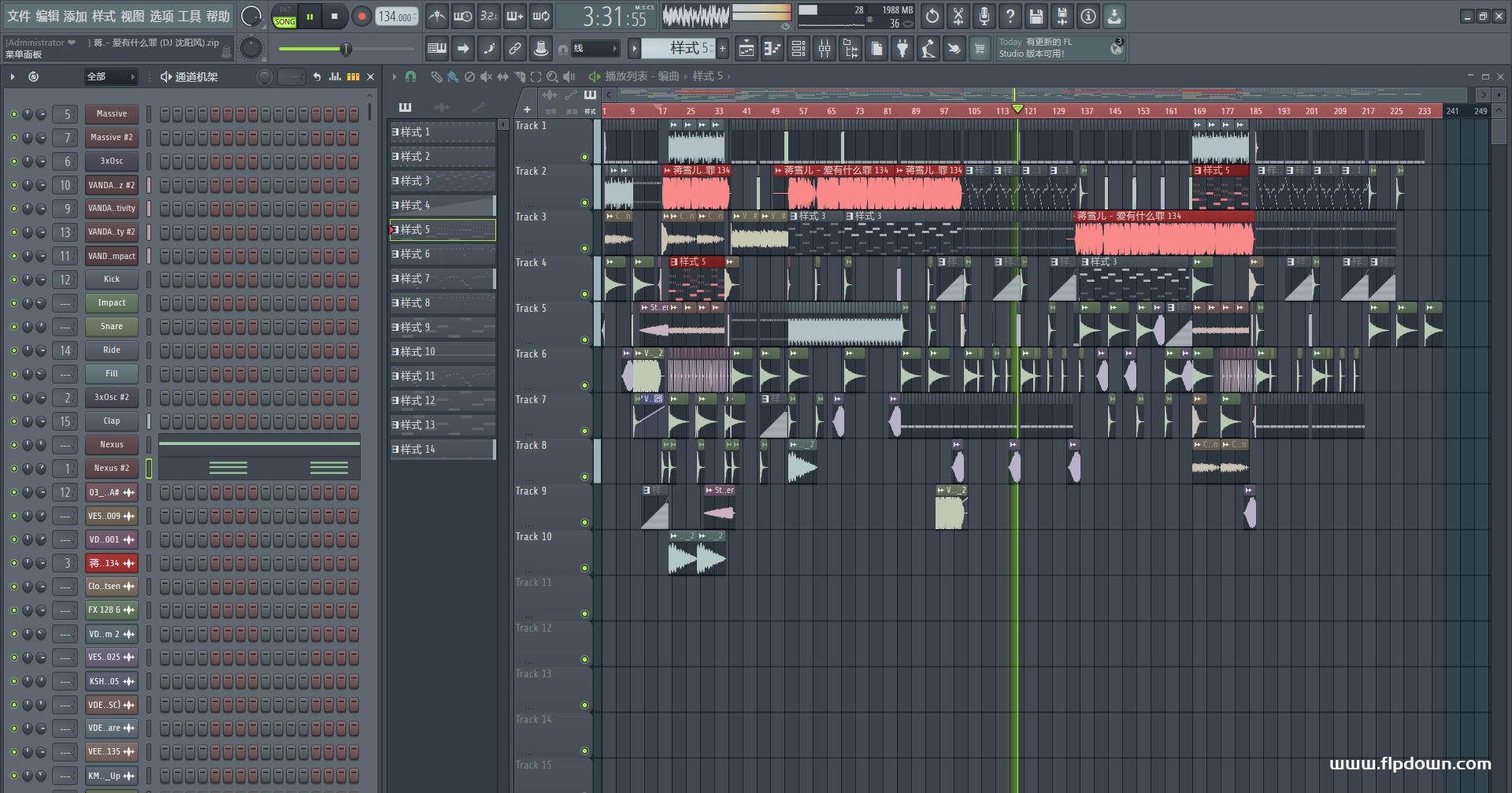
Task: Open the playlist options menu arrow
Action: pyautogui.click(x=395, y=76)
